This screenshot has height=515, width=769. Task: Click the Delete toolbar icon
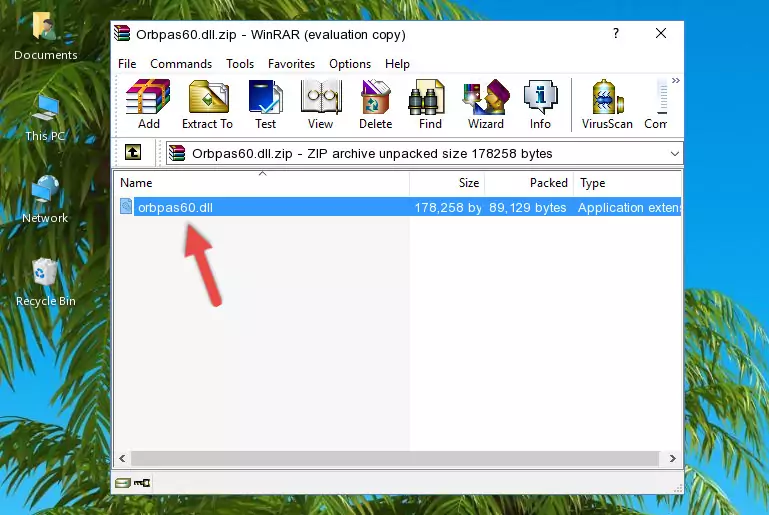click(x=376, y=104)
